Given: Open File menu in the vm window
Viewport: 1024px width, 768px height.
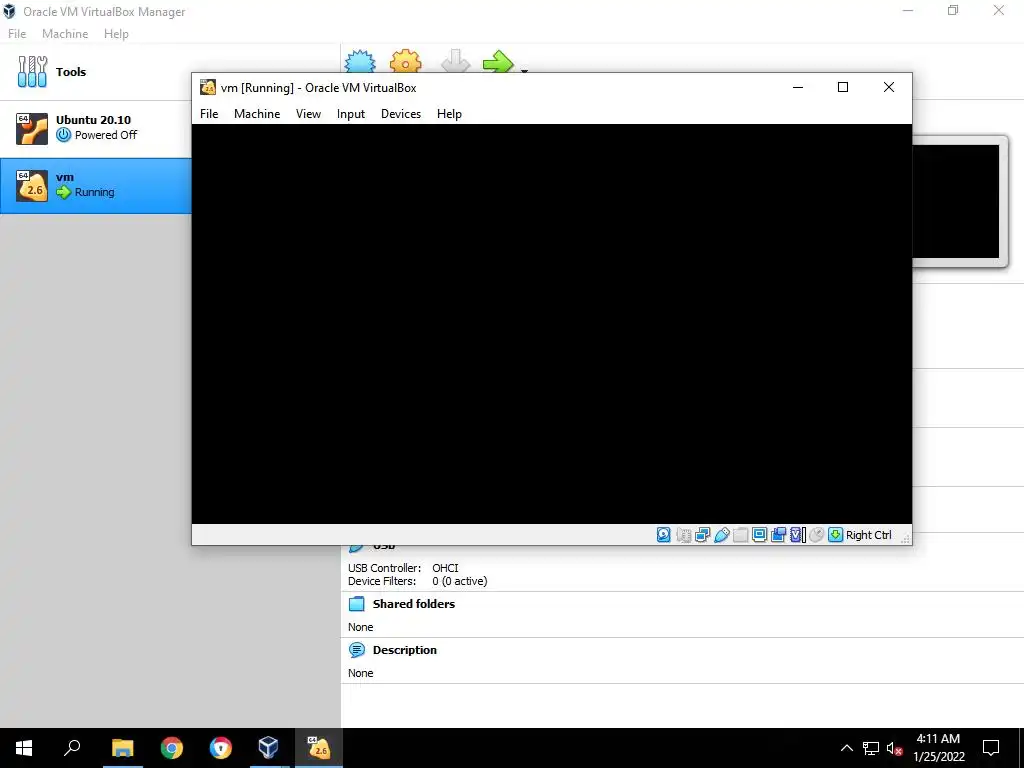Looking at the screenshot, I should pyautogui.click(x=209, y=114).
